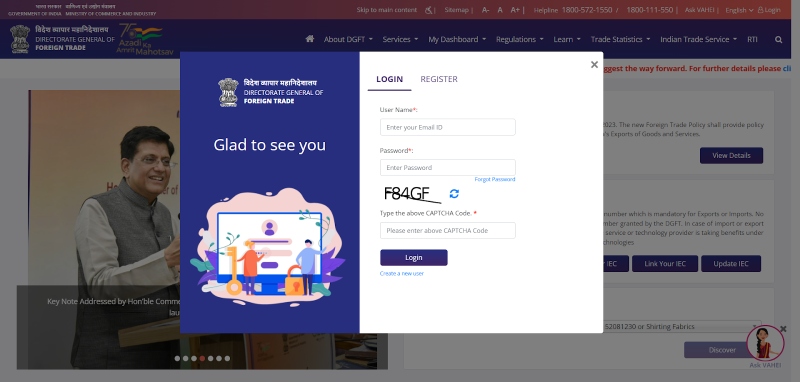Decrease font size with A- control
Screen dimensions: 800x382
click(x=485, y=10)
